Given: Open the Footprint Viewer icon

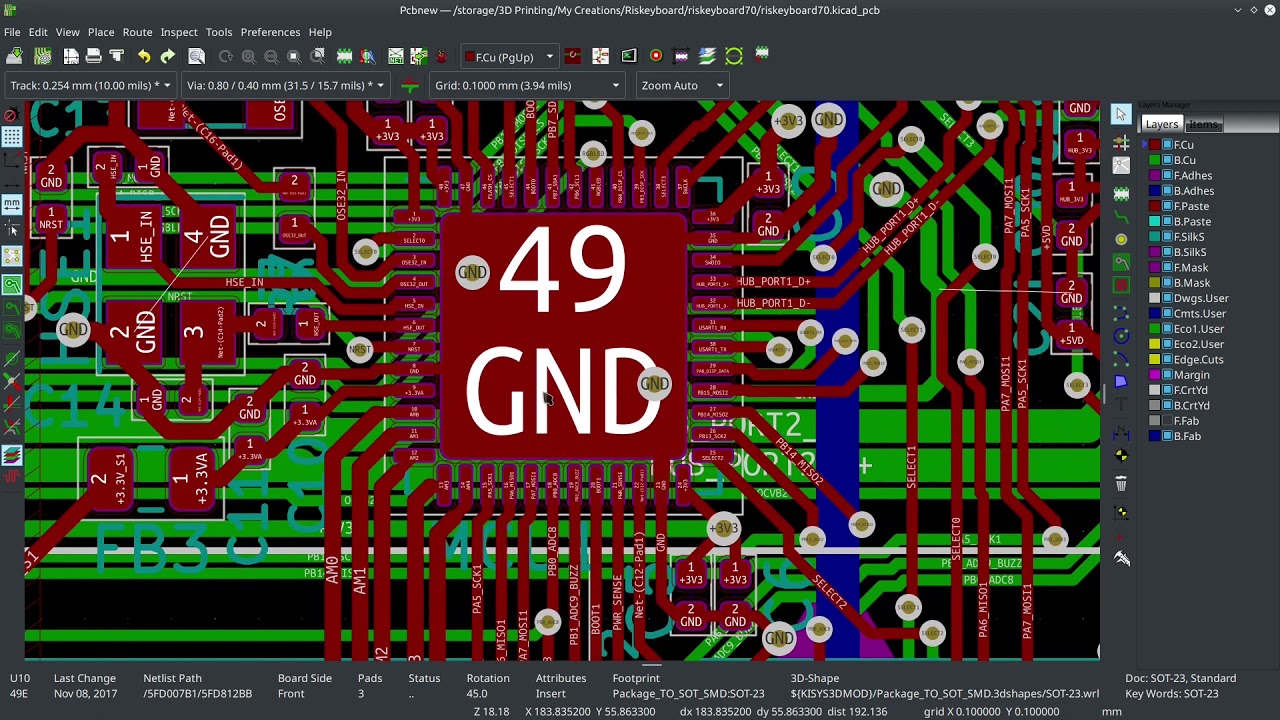Looking at the screenshot, I should point(368,56).
